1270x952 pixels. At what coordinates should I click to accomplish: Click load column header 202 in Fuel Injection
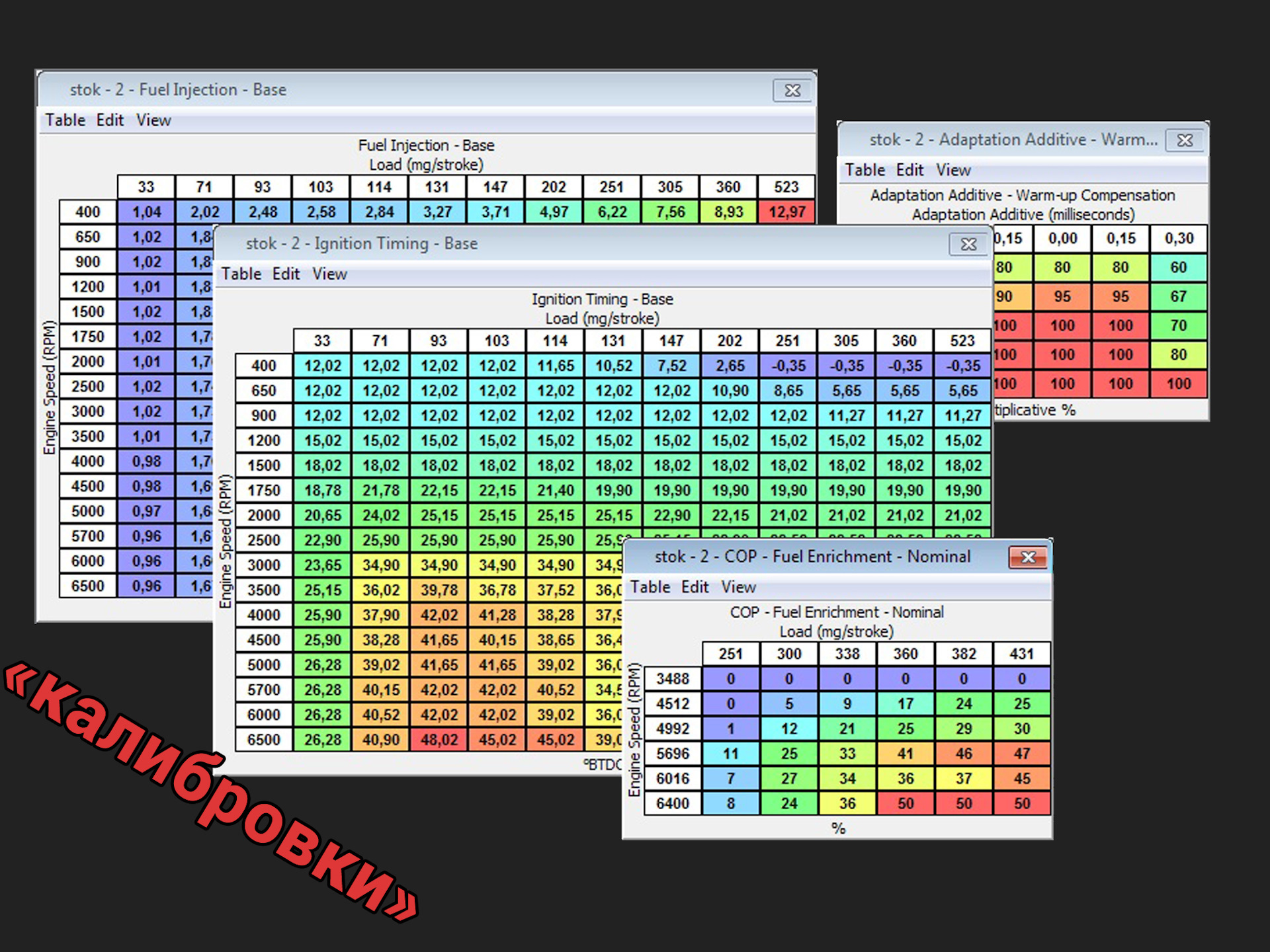click(x=554, y=187)
